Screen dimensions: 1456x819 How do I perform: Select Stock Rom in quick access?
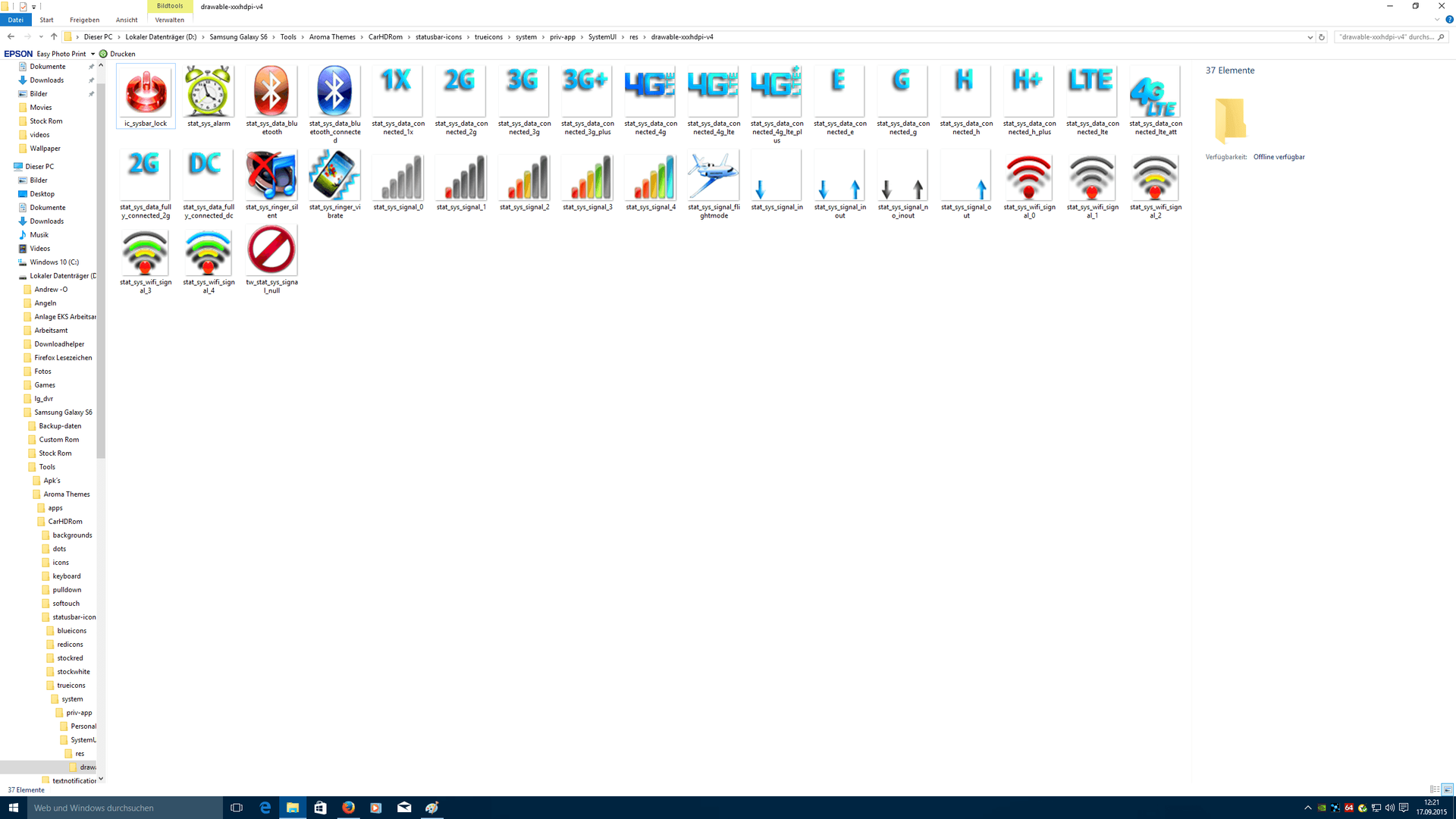(x=46, y=121)
